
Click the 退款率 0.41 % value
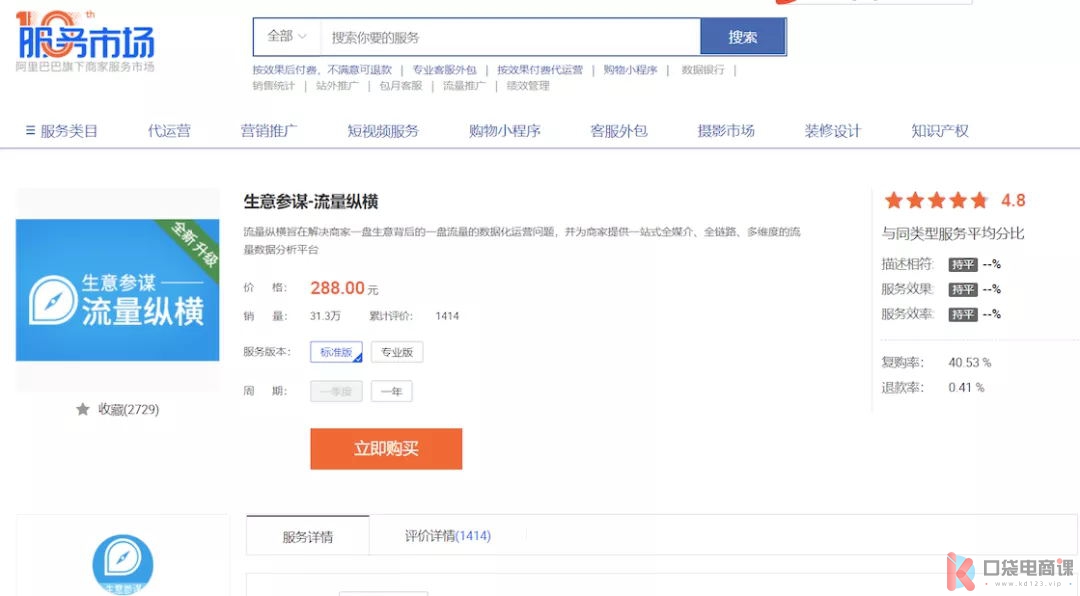(x=966, y=387)
